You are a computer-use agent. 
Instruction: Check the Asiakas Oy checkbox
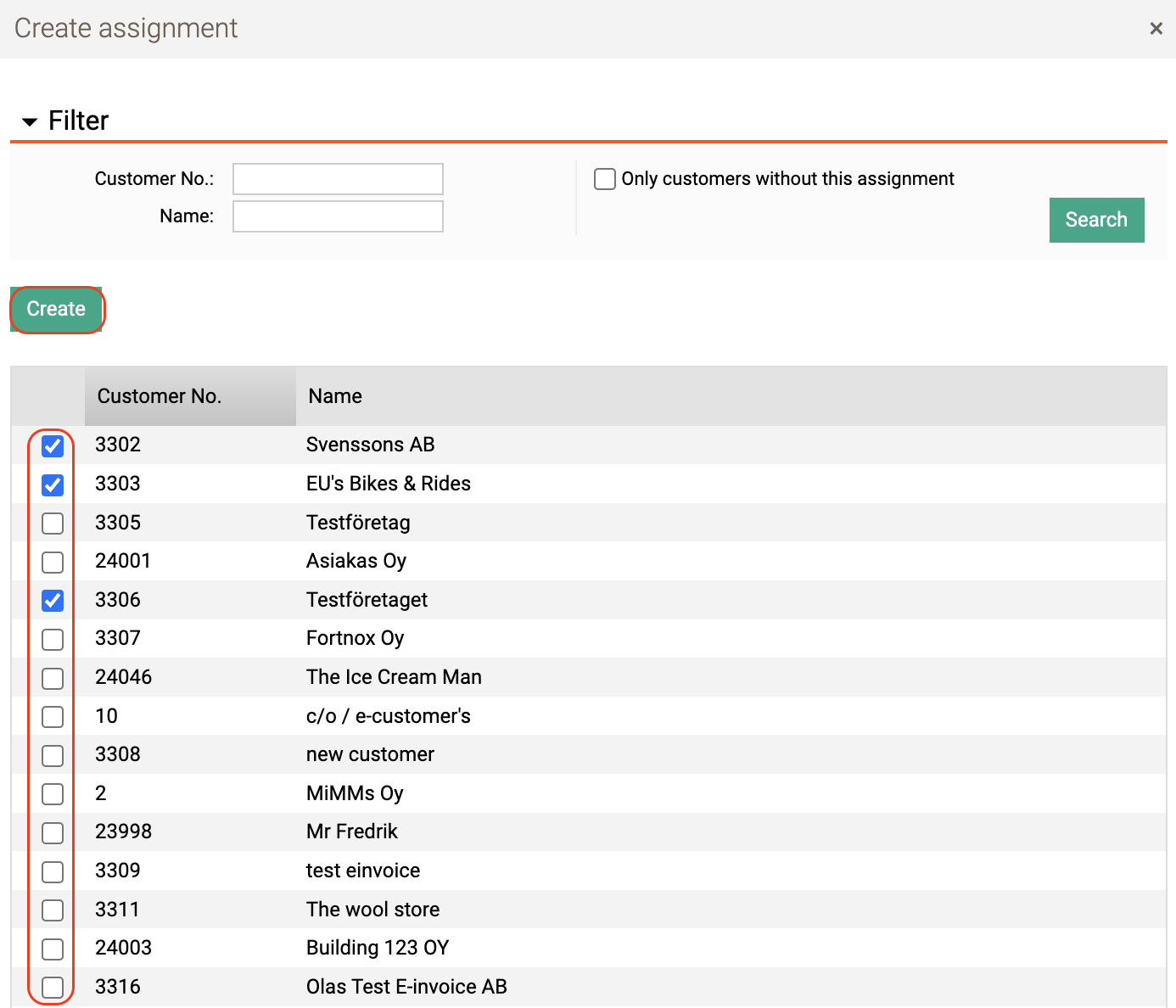click(x=53, y=562)
